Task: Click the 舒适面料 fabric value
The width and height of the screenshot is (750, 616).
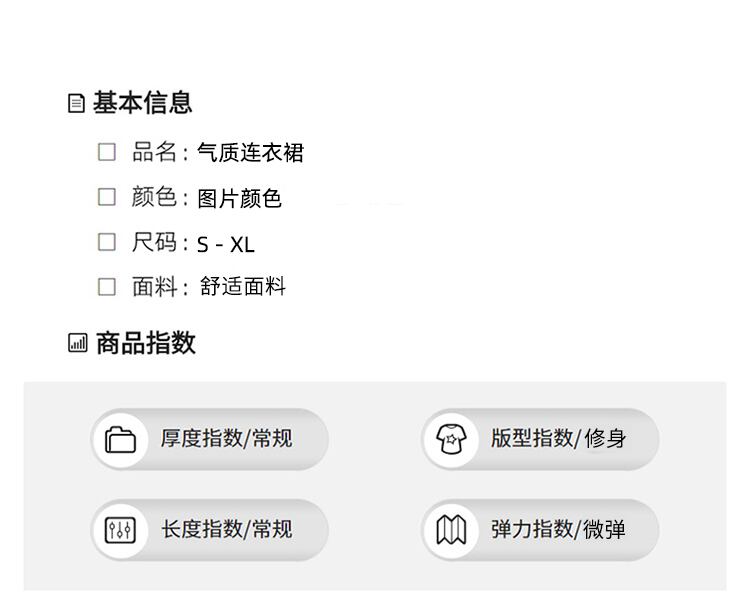Action: coord(242,288)
